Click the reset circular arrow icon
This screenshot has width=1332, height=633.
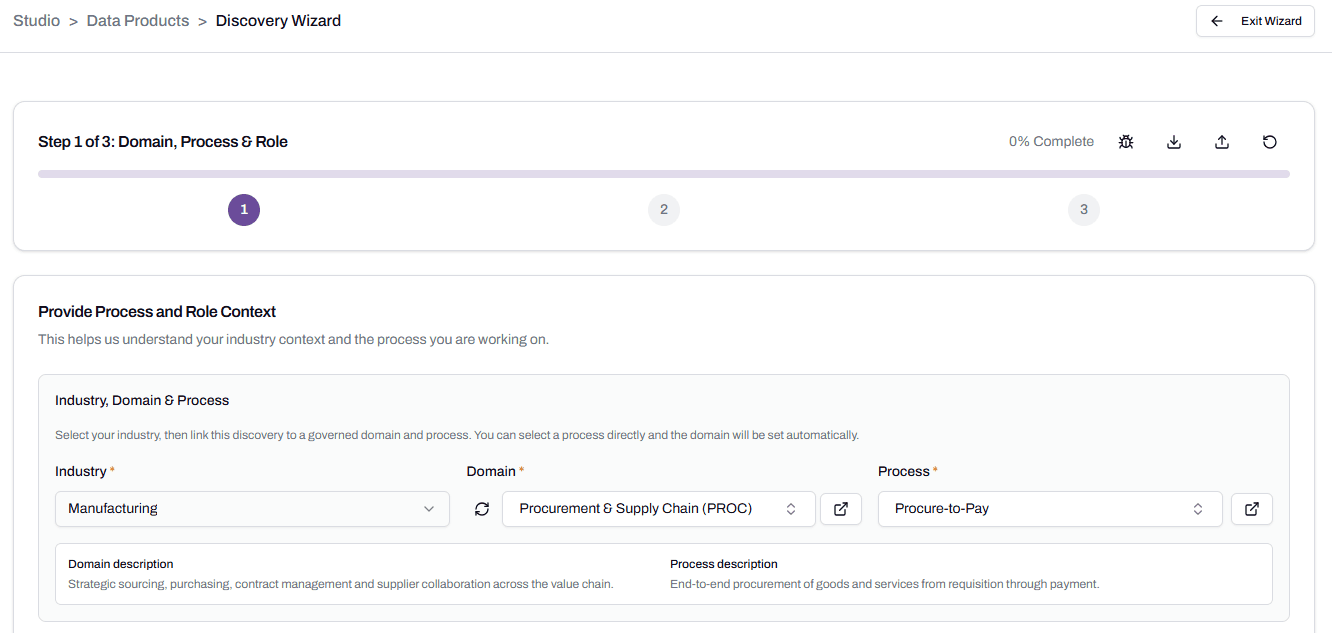tap(1270, 142)
